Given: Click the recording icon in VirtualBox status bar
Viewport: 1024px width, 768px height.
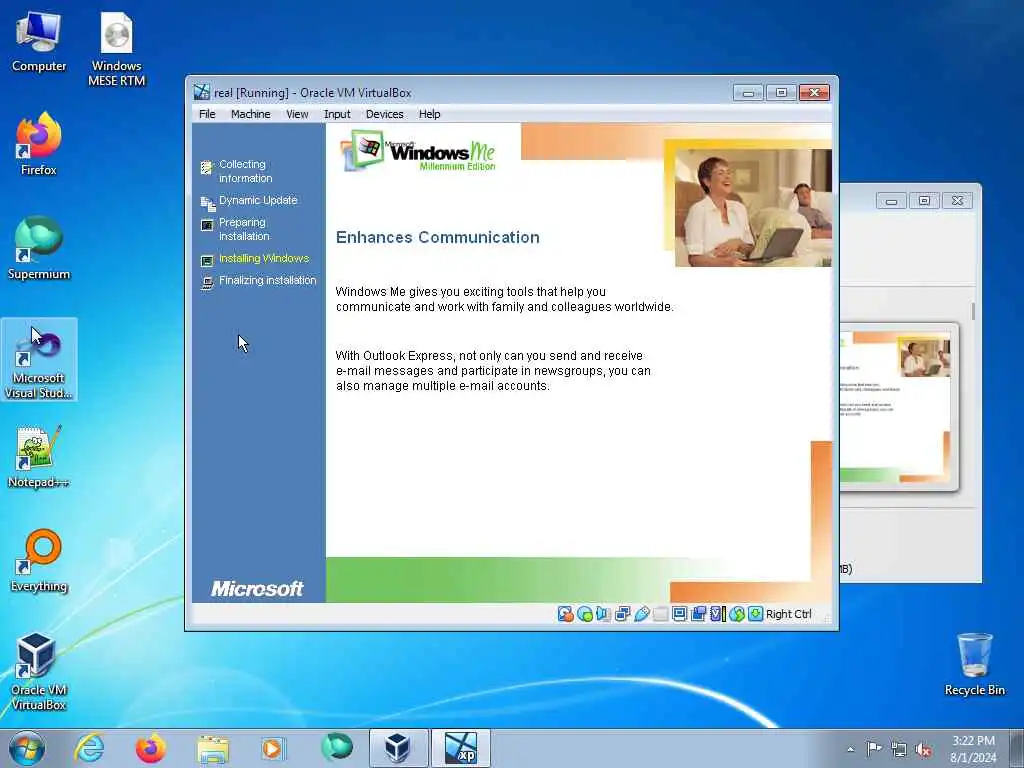Looking at the screenshot, I should (698, 614).
